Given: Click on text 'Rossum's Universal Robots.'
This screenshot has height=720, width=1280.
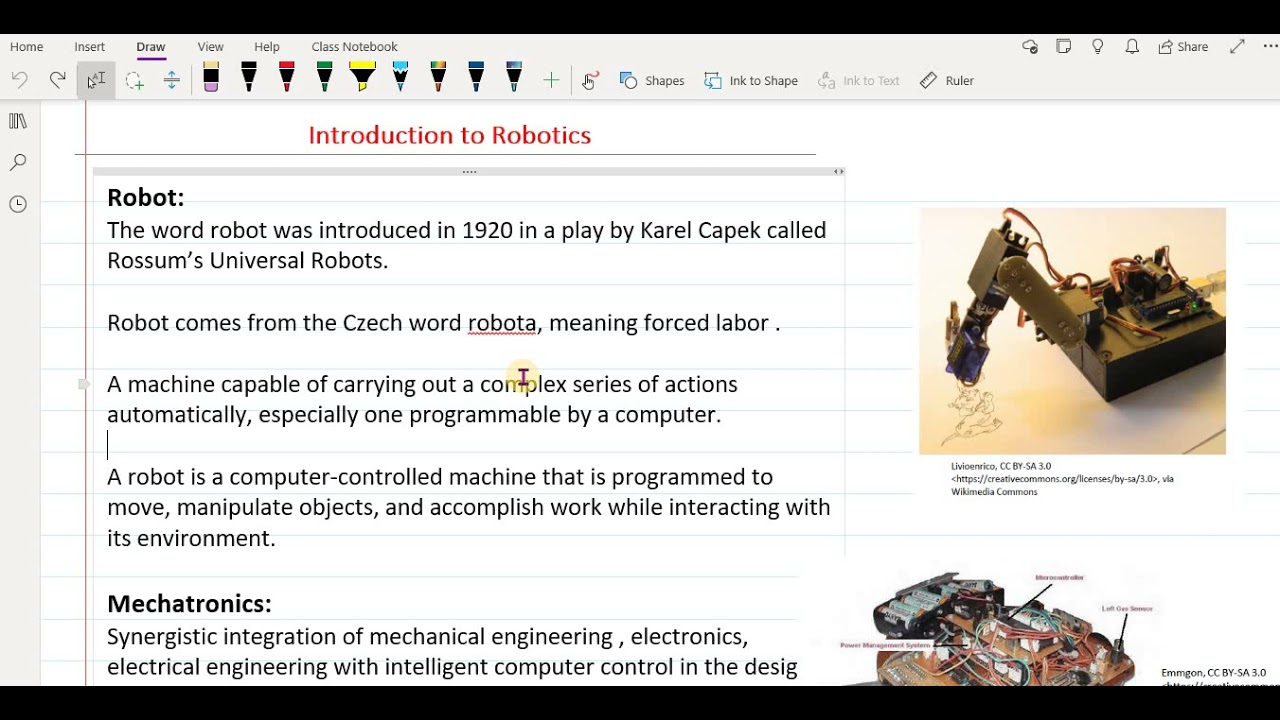Looking at the screenshot, I should (x=247, y=261).
